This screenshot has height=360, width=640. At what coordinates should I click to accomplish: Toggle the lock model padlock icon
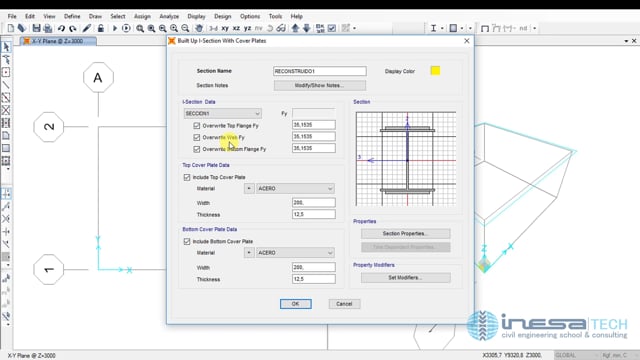(100, 28)
